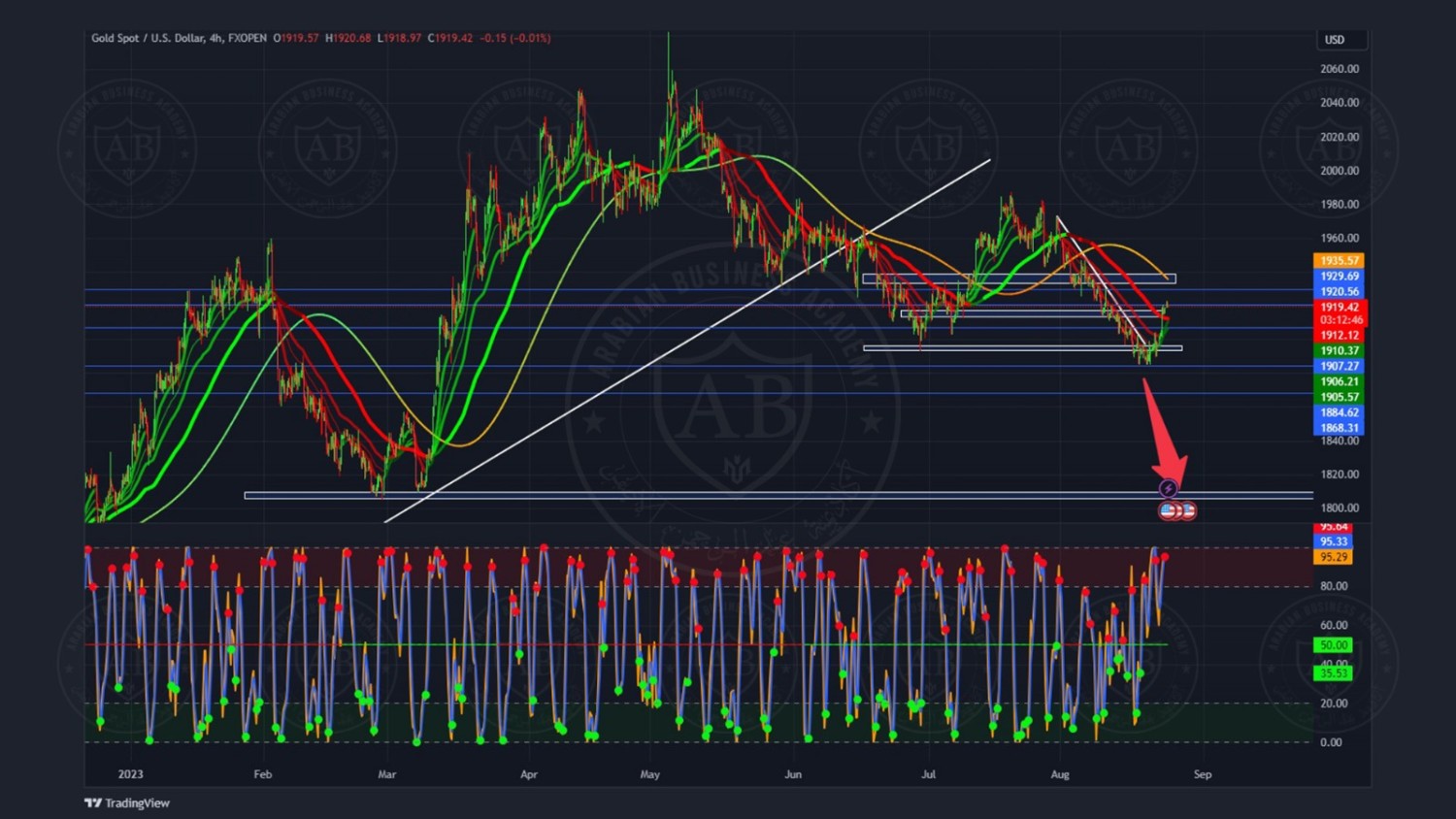The width and height of the screenshot is (1456, 819).
Task: Click the green 50.00 oscillator level label
Action: tap(1333, 645)
